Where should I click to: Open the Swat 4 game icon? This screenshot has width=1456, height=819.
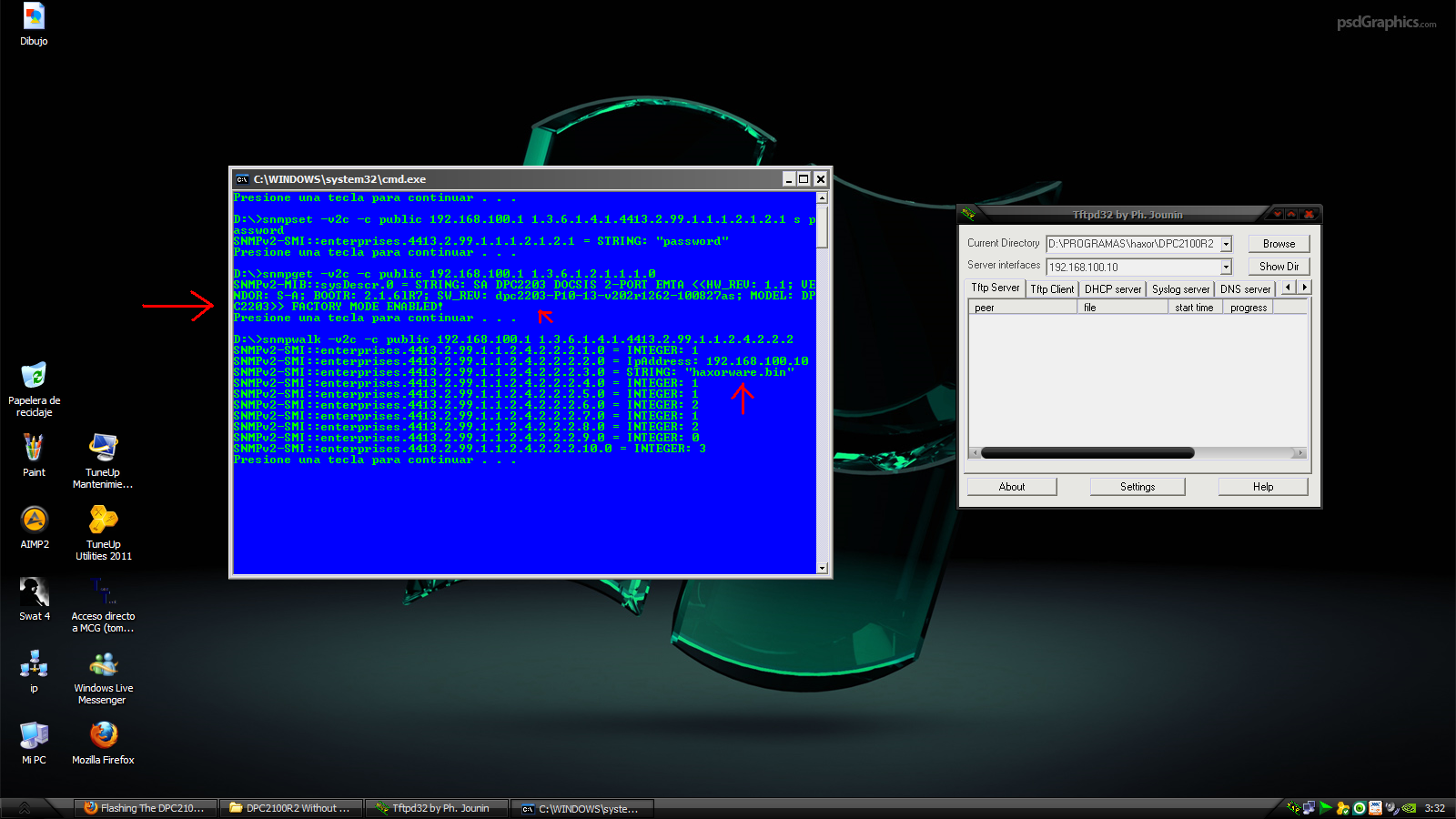pos(34,592)
